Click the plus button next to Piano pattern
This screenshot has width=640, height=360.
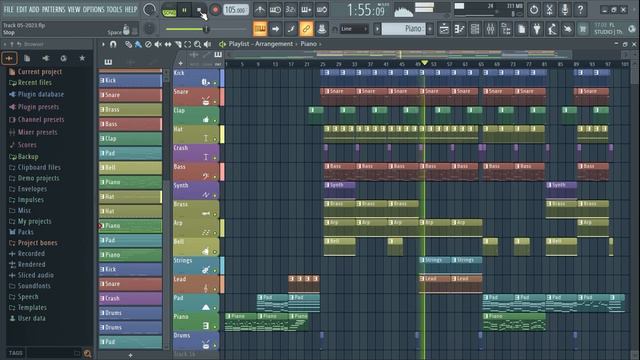point(430,29)
